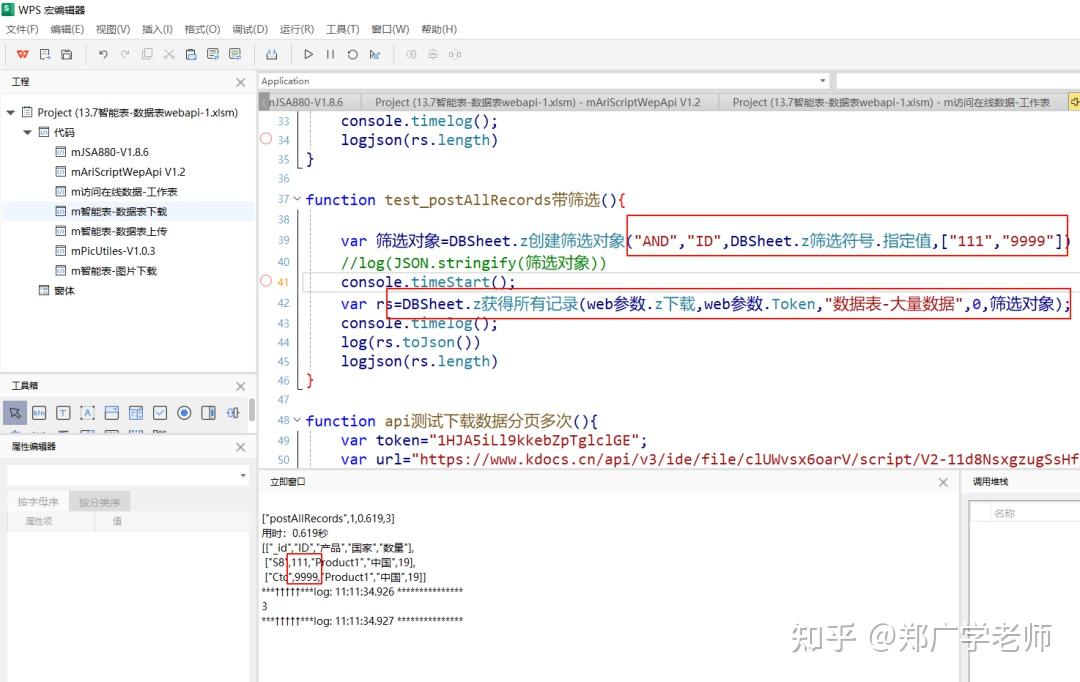Pause execution with the Pause toolbar icon
Image resolution: width=1080 pixels, height=682 pixels.
coord(331,55)
